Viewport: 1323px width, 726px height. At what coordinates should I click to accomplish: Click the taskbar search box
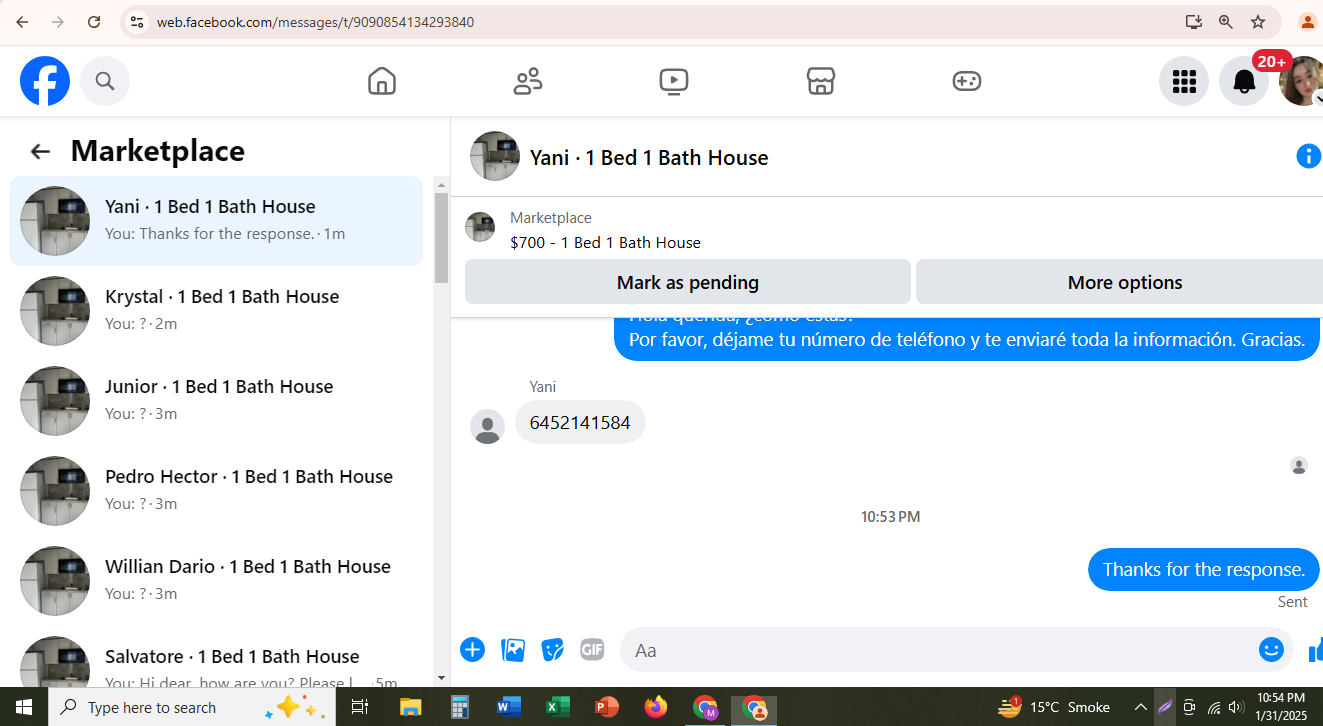point(190,707)
